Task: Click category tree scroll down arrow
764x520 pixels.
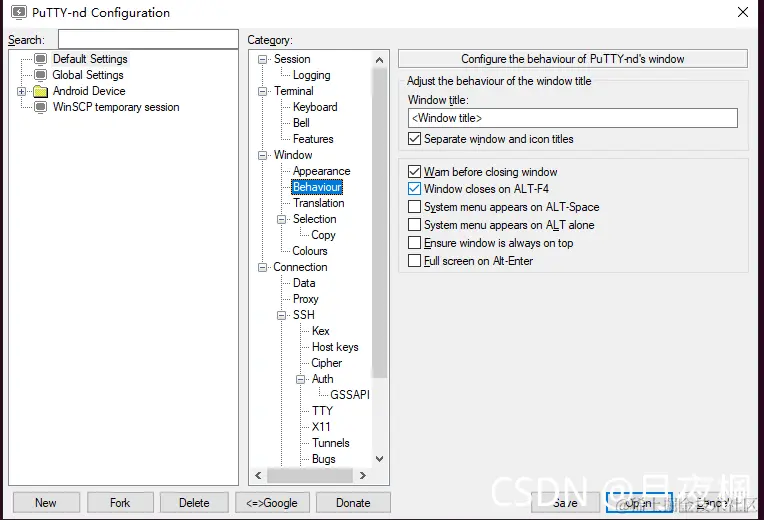Action: click(x=380, y=459)
